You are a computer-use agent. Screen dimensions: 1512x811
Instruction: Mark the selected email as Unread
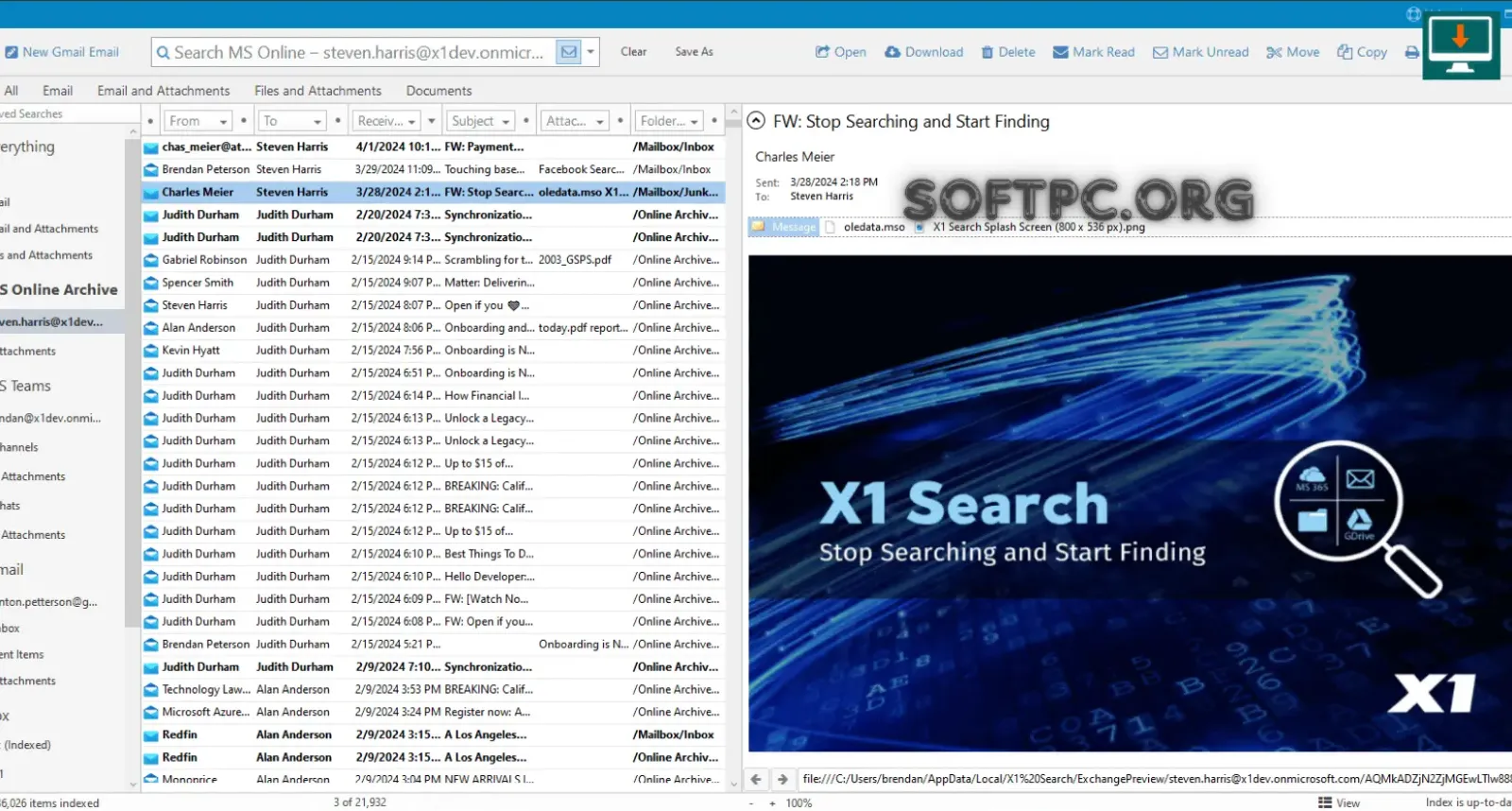(x=1201, y=52)
